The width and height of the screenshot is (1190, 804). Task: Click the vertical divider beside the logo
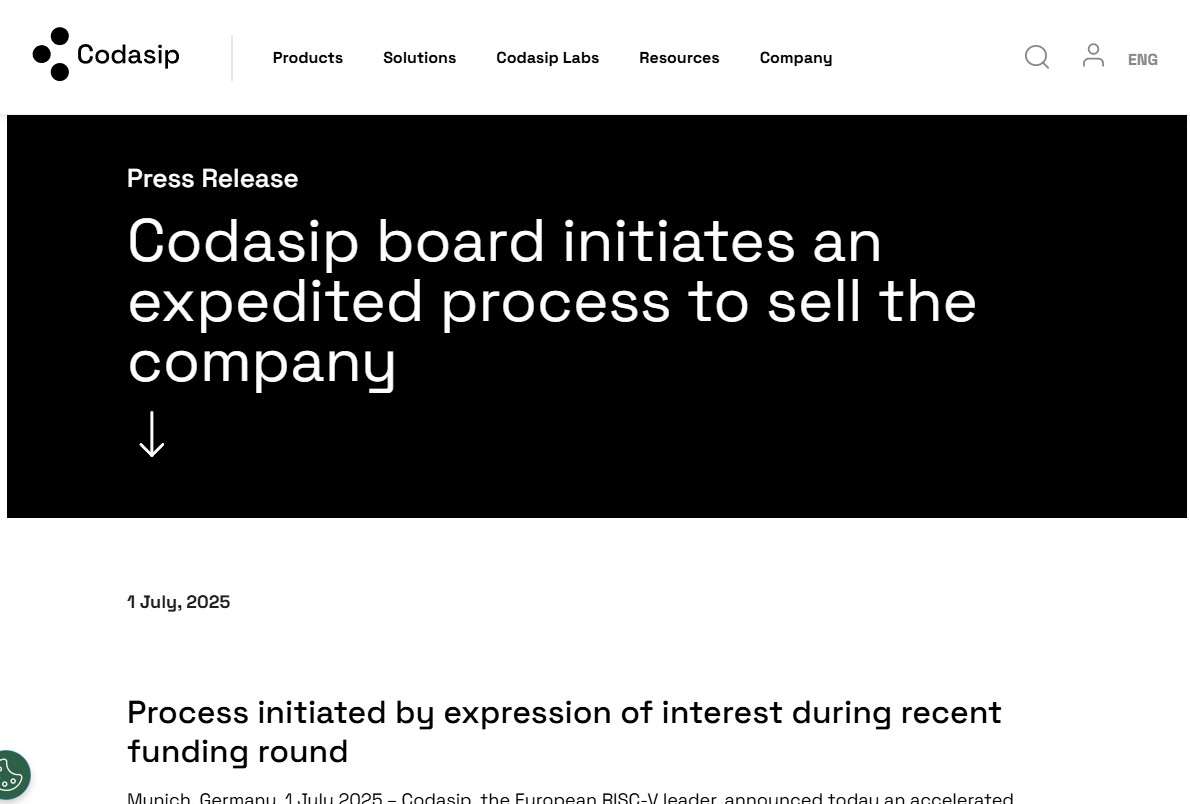pyautogui.click(x=232, y=58)
